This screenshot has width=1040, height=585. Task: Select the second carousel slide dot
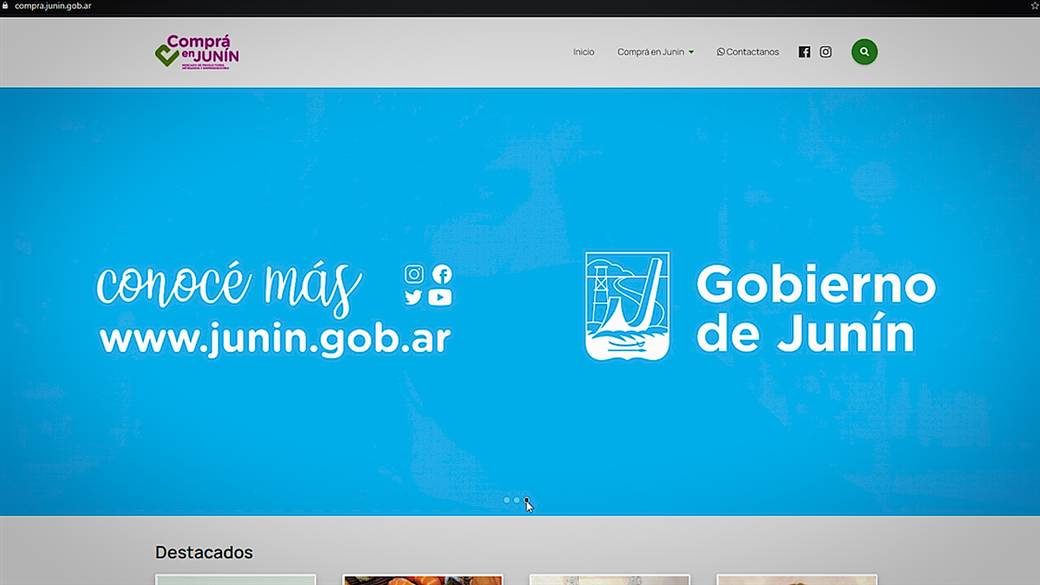pos(517,500)
